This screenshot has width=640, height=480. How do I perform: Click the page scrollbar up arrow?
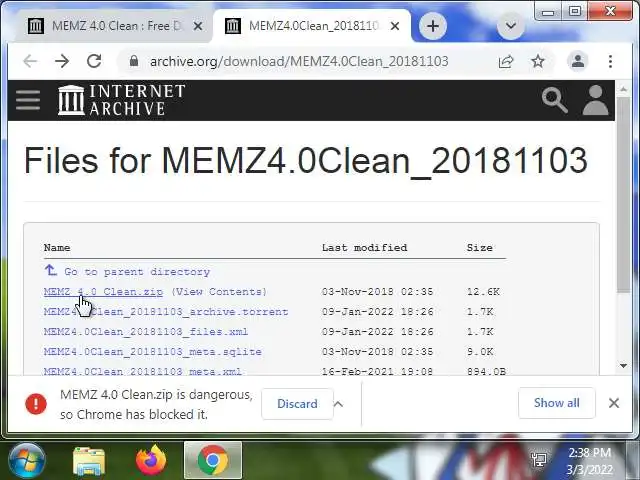tap(623, 89)
